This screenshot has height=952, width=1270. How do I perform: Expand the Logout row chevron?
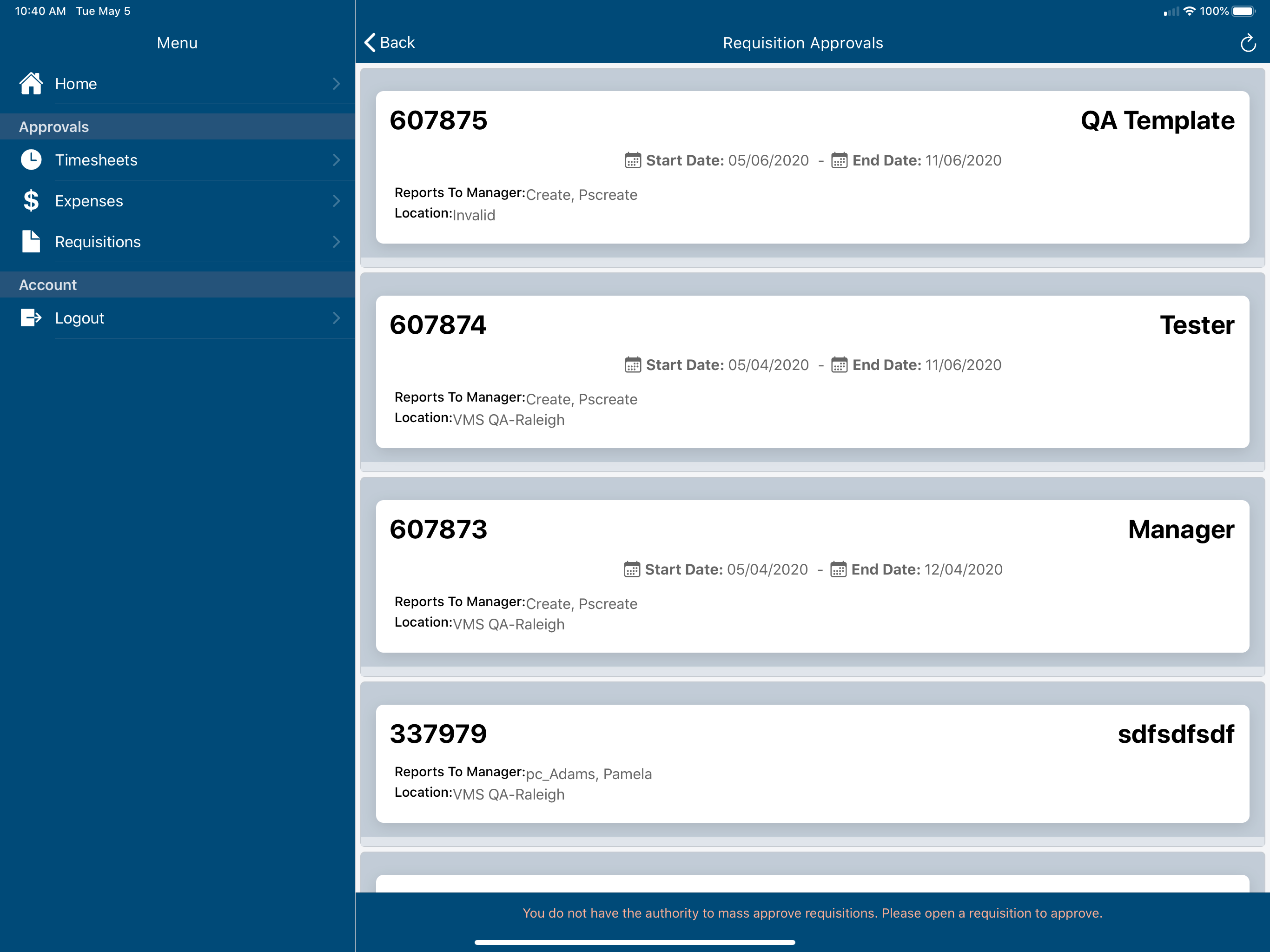[x=337, y=317]
